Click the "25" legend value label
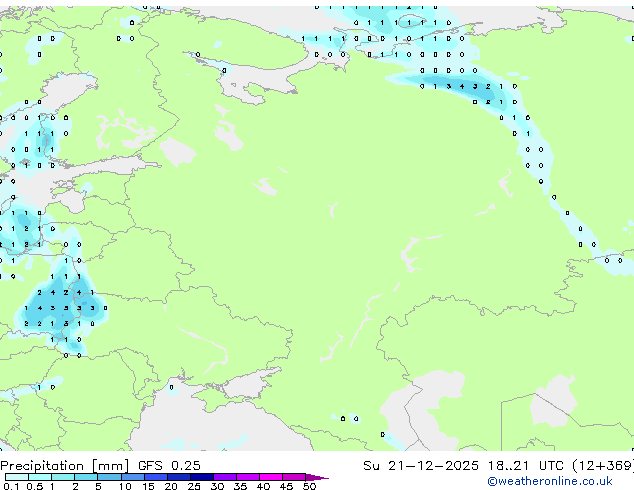The height and width of the screenshot is (490, 634). pyautogui.click(x=194, y=486)
